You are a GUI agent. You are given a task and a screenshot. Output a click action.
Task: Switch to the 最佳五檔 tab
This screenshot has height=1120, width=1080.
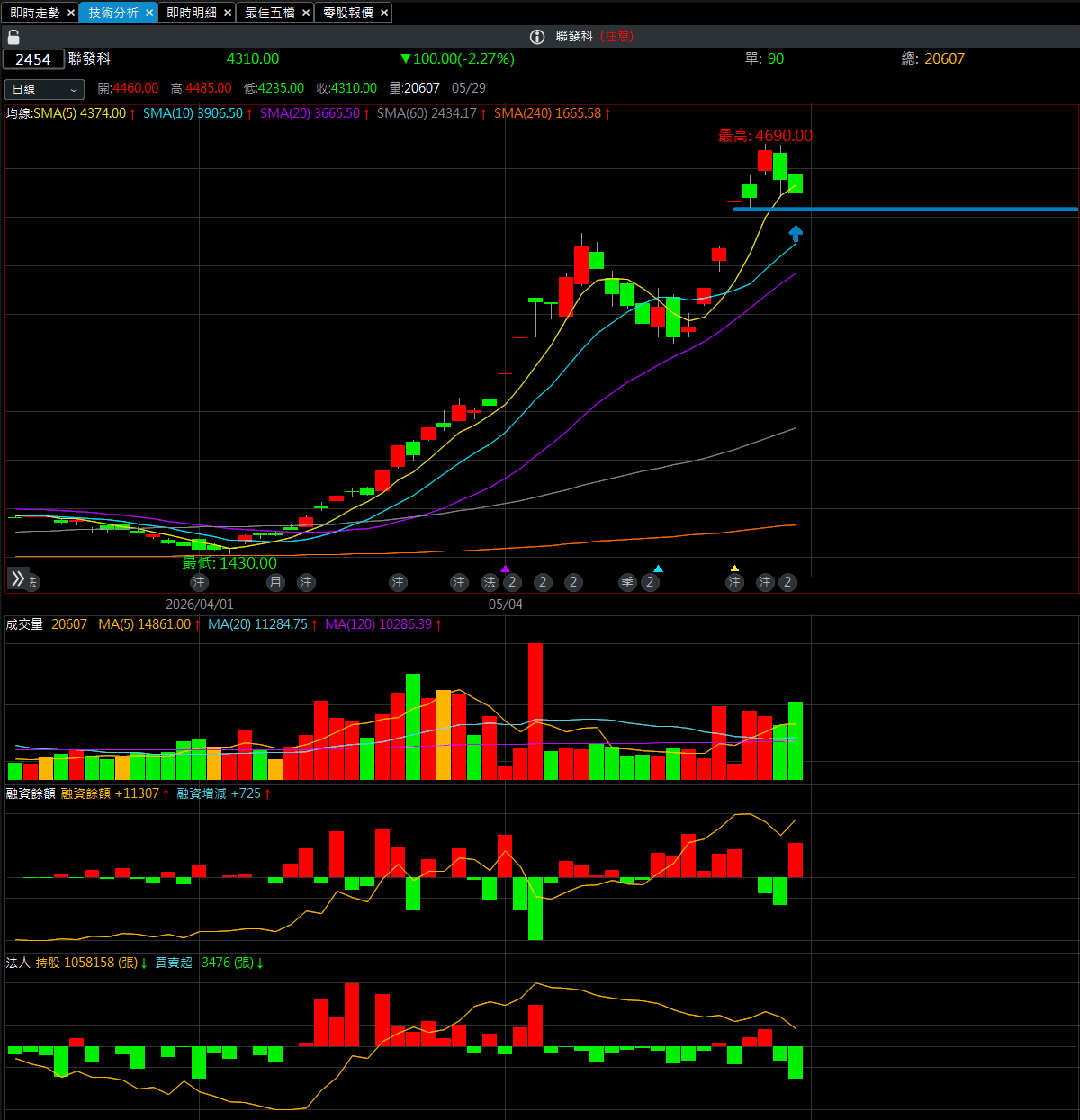(270, 13)
